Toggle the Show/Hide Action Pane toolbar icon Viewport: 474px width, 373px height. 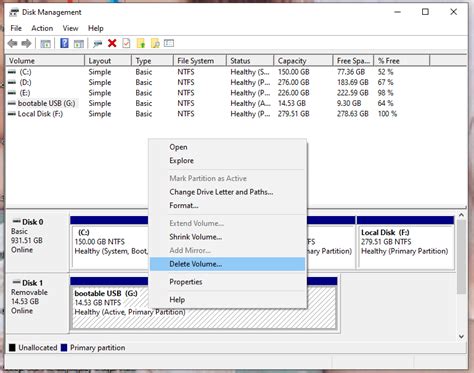[79, 44]
